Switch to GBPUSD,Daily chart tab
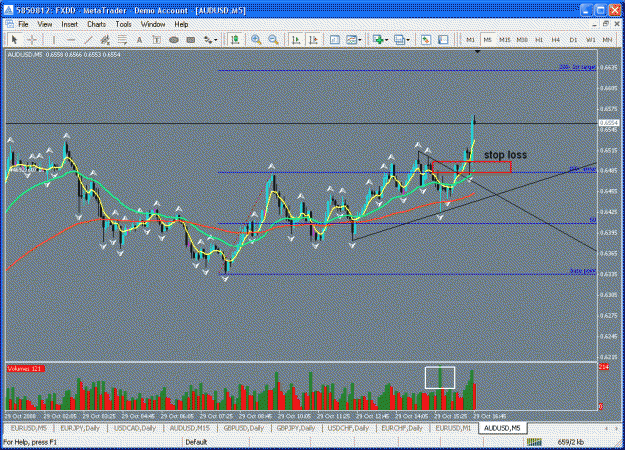The height and width of the screenshot is (450, 625). (244, 428)
